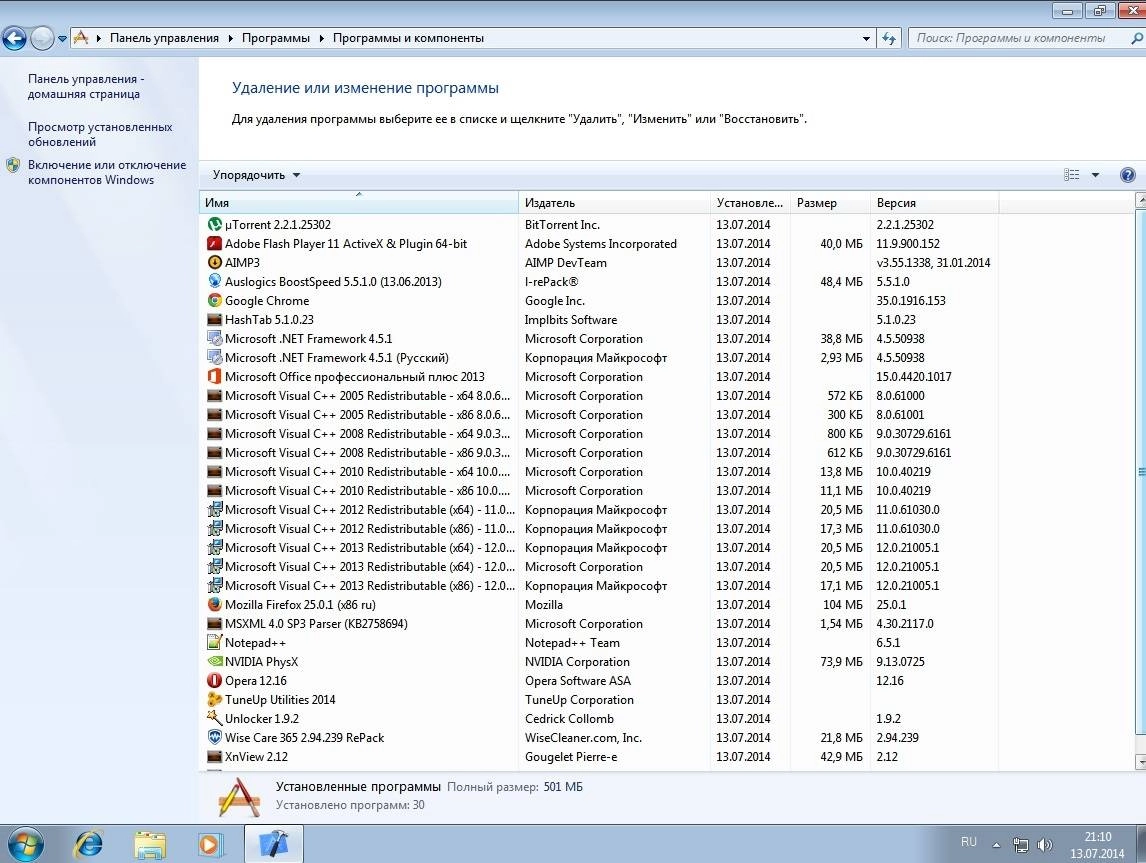Image resolution: width=1146 pixels, height=863 pixels.
Task: Select the Google Chrome icon in list
Action: [x=214, y=300]
